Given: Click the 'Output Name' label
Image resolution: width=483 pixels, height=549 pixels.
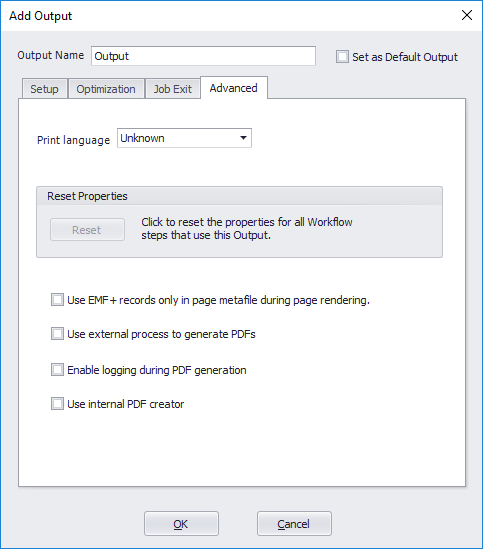Looking at the screenshot, I should 51,55.
